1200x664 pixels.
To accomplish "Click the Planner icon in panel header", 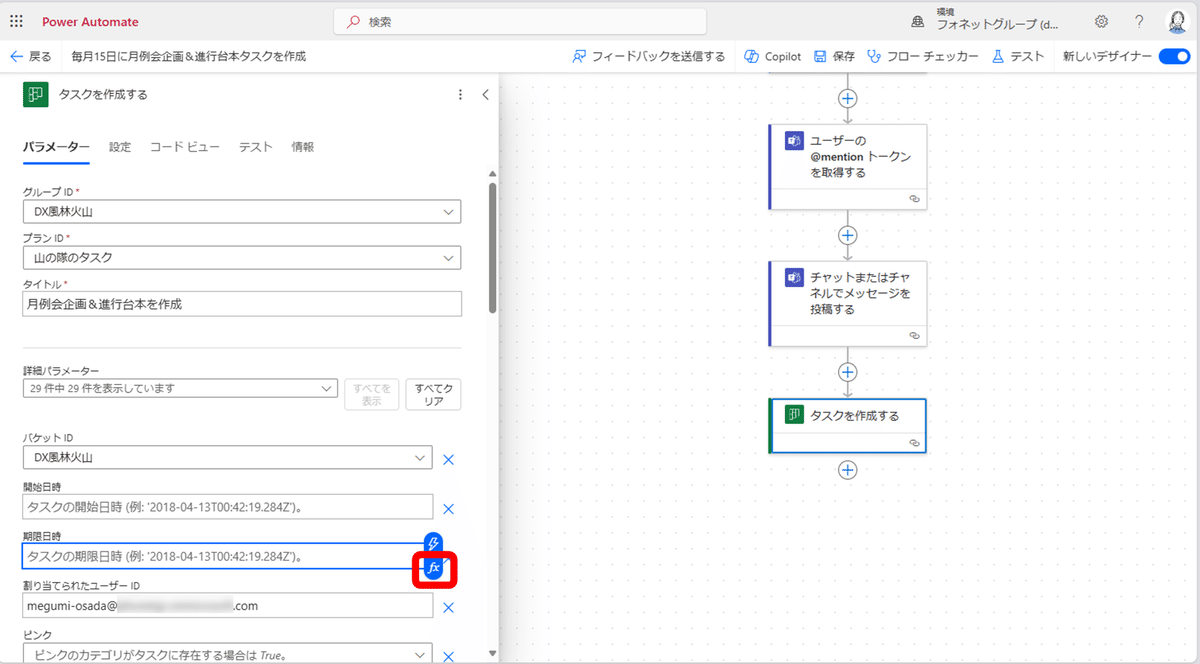I will pyautogui.click(x=35, y=95).
